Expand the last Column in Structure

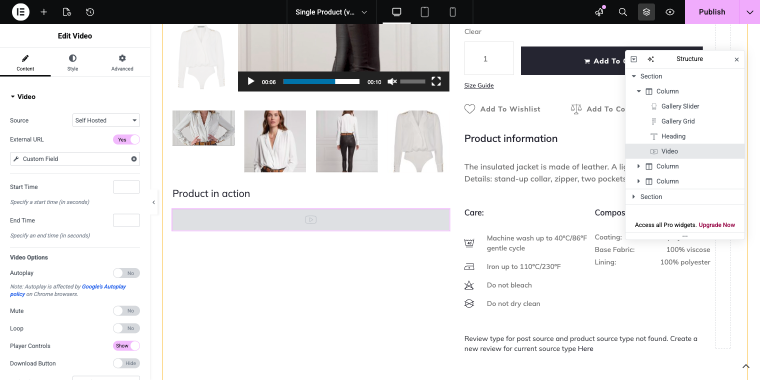click(638, 181)
